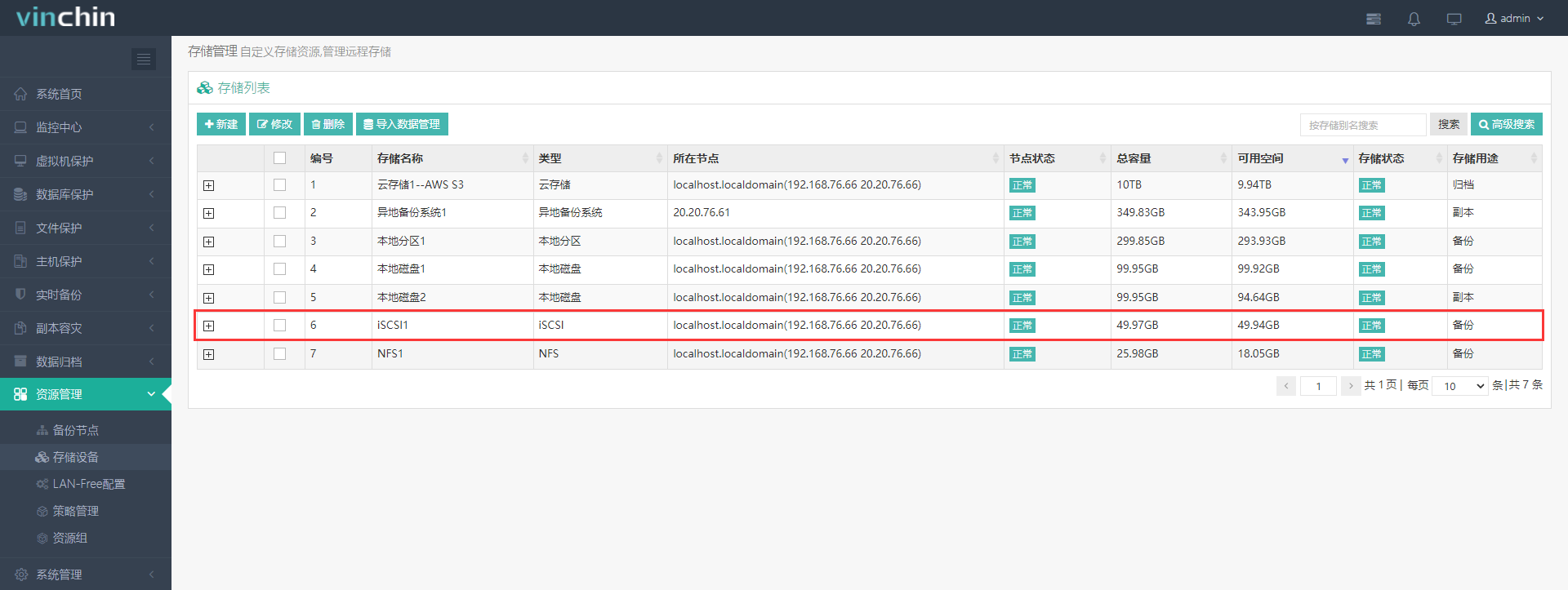Expand details of 异地备份系统1 row
1568x590 pixels.
[x=209, y=214]
